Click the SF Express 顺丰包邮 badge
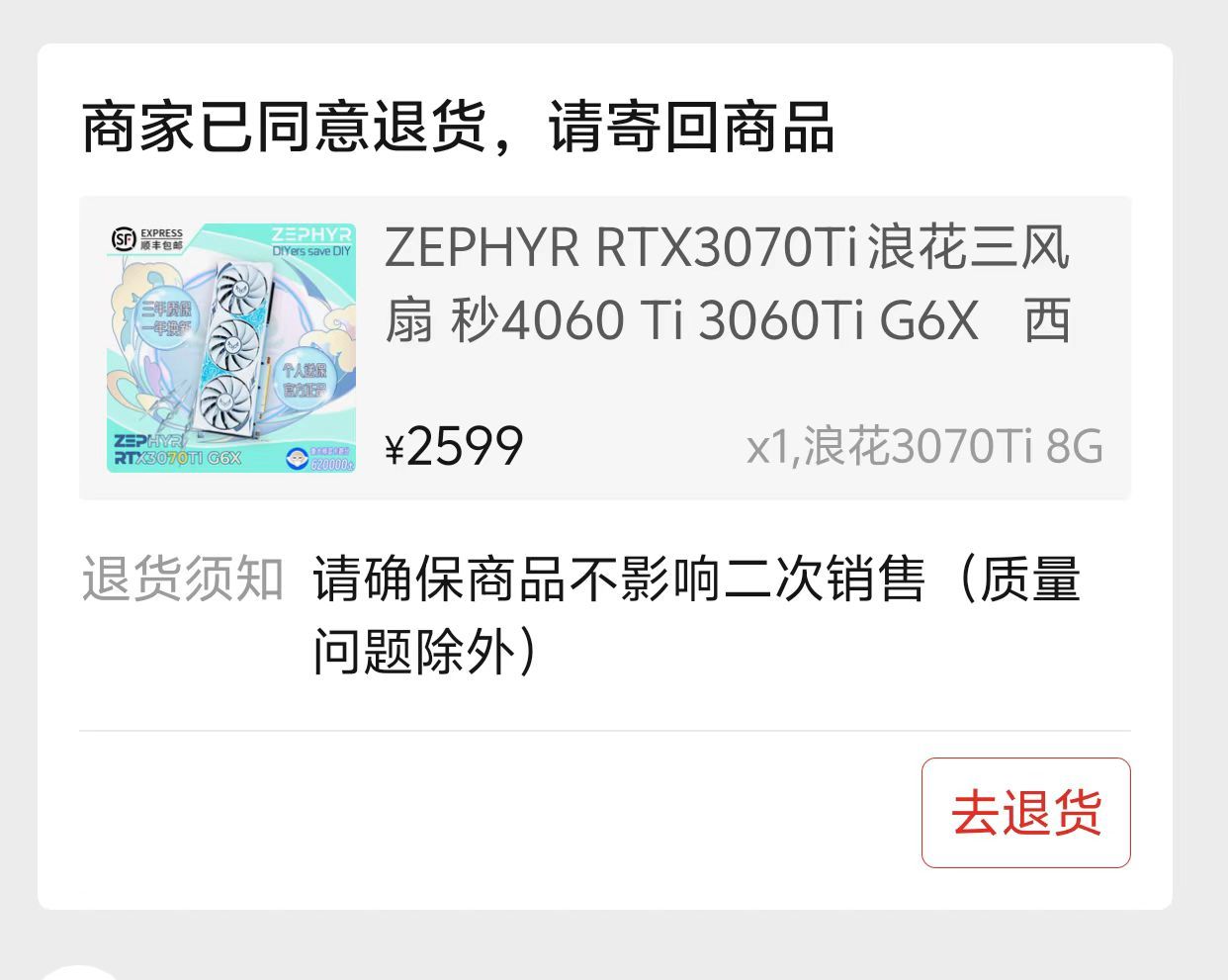1228x980 pixels. 148,238
